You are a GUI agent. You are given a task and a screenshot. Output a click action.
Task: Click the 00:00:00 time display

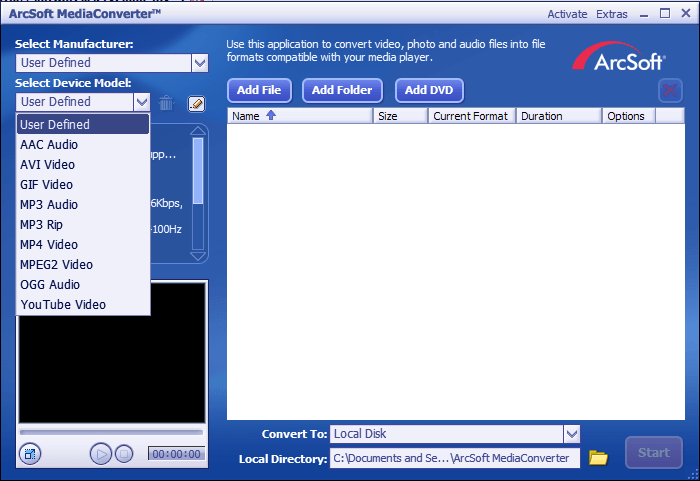[176, 454]
